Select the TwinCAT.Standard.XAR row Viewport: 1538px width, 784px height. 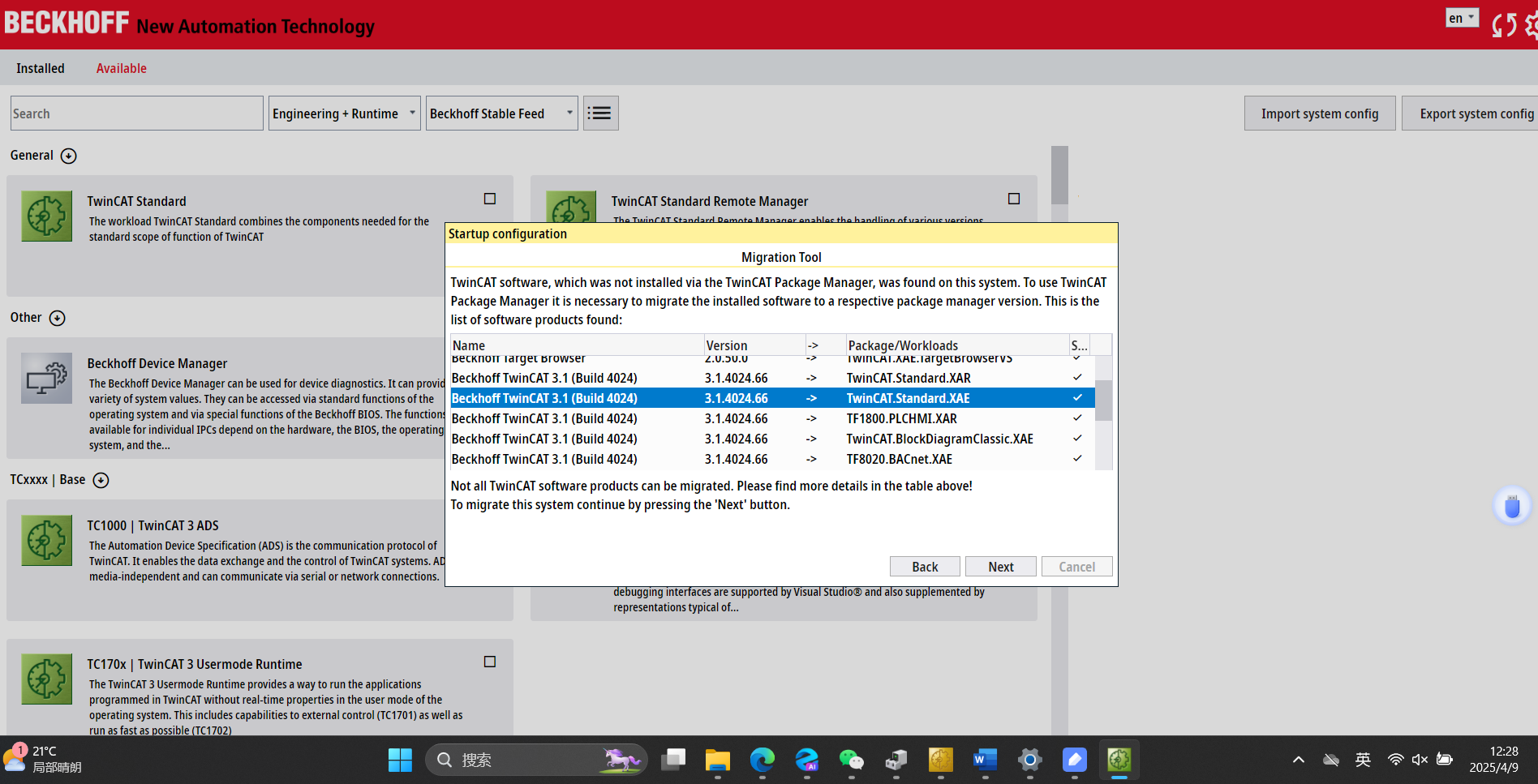772,378
